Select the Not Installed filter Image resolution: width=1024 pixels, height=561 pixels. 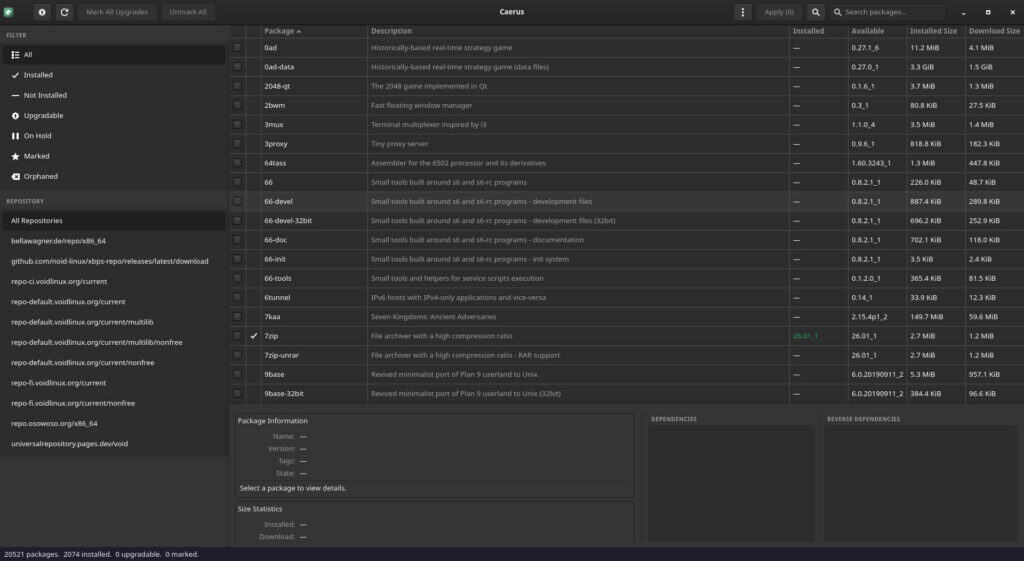tap(114, 95)
